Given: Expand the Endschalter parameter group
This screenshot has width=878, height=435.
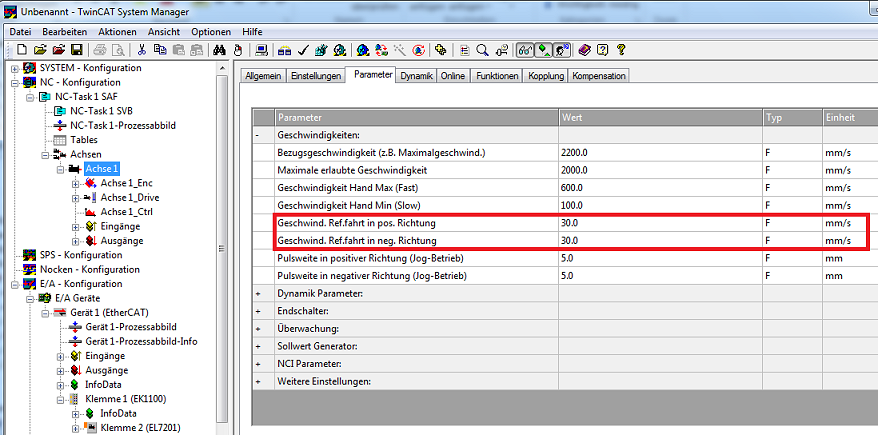Looking at the screenshot, I should coord(258,311).
